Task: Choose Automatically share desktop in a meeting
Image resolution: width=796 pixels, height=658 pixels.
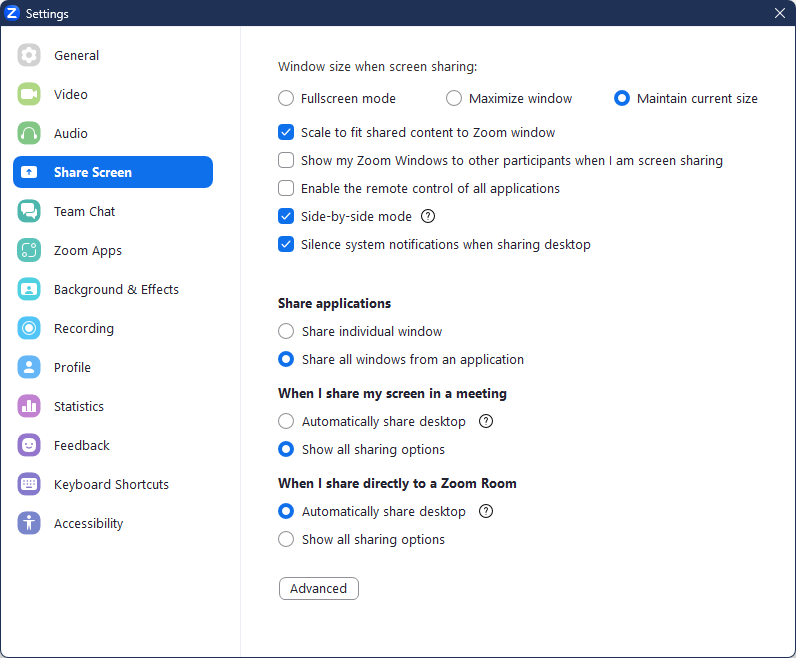Action: pos(286,421)
